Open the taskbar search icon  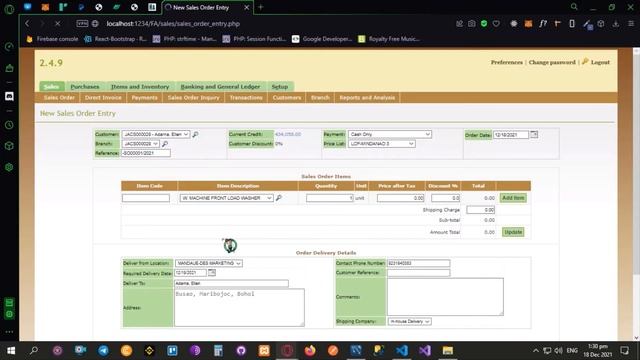coord(34,350)
